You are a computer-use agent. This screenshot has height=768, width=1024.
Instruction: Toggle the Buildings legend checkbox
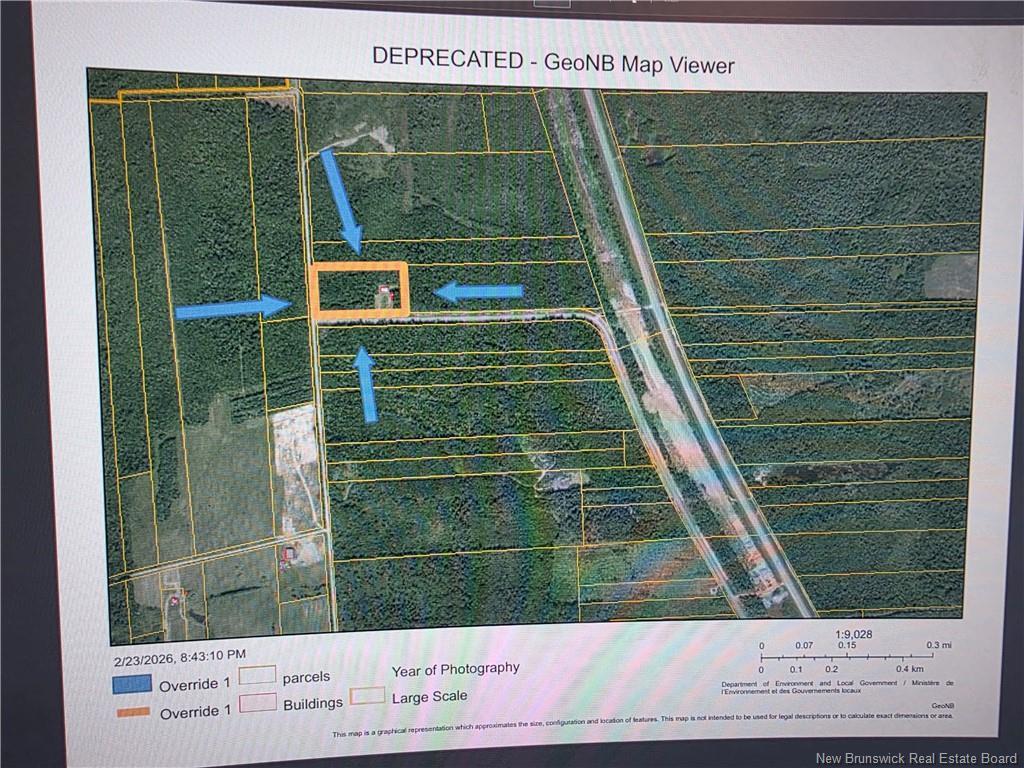click(x=258, y=704)
